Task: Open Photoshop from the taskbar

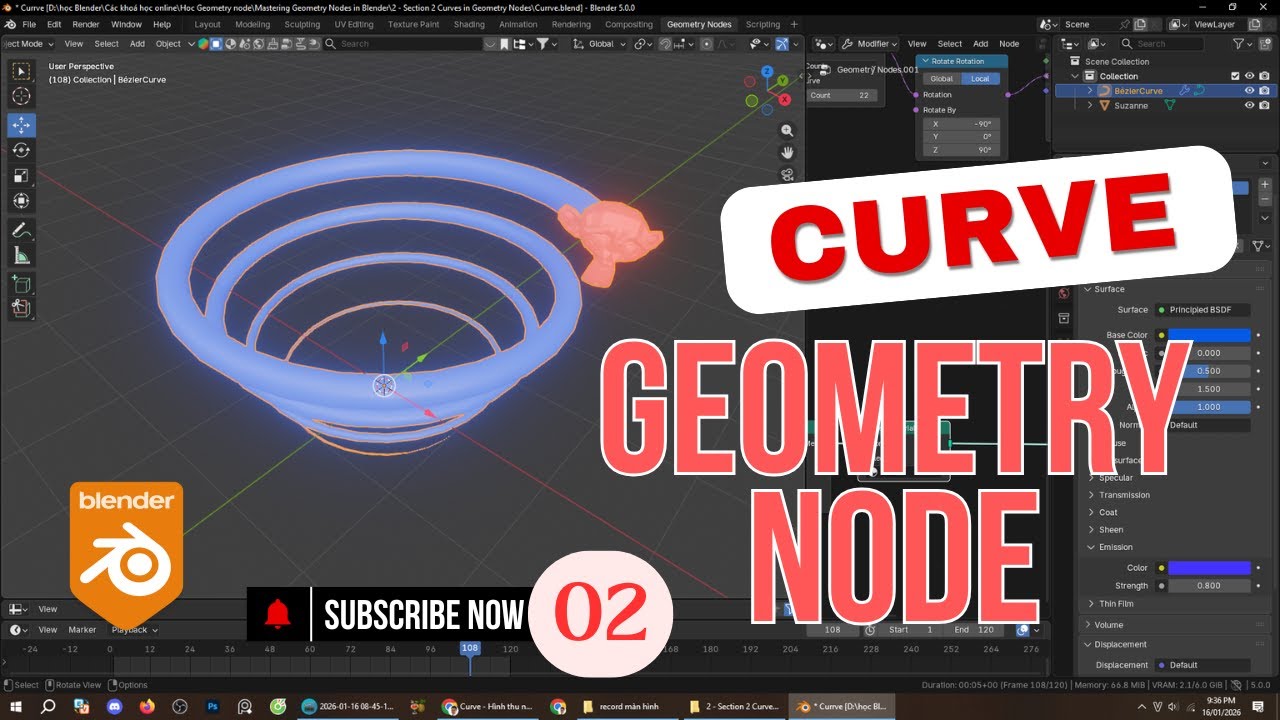Action: 213,706
